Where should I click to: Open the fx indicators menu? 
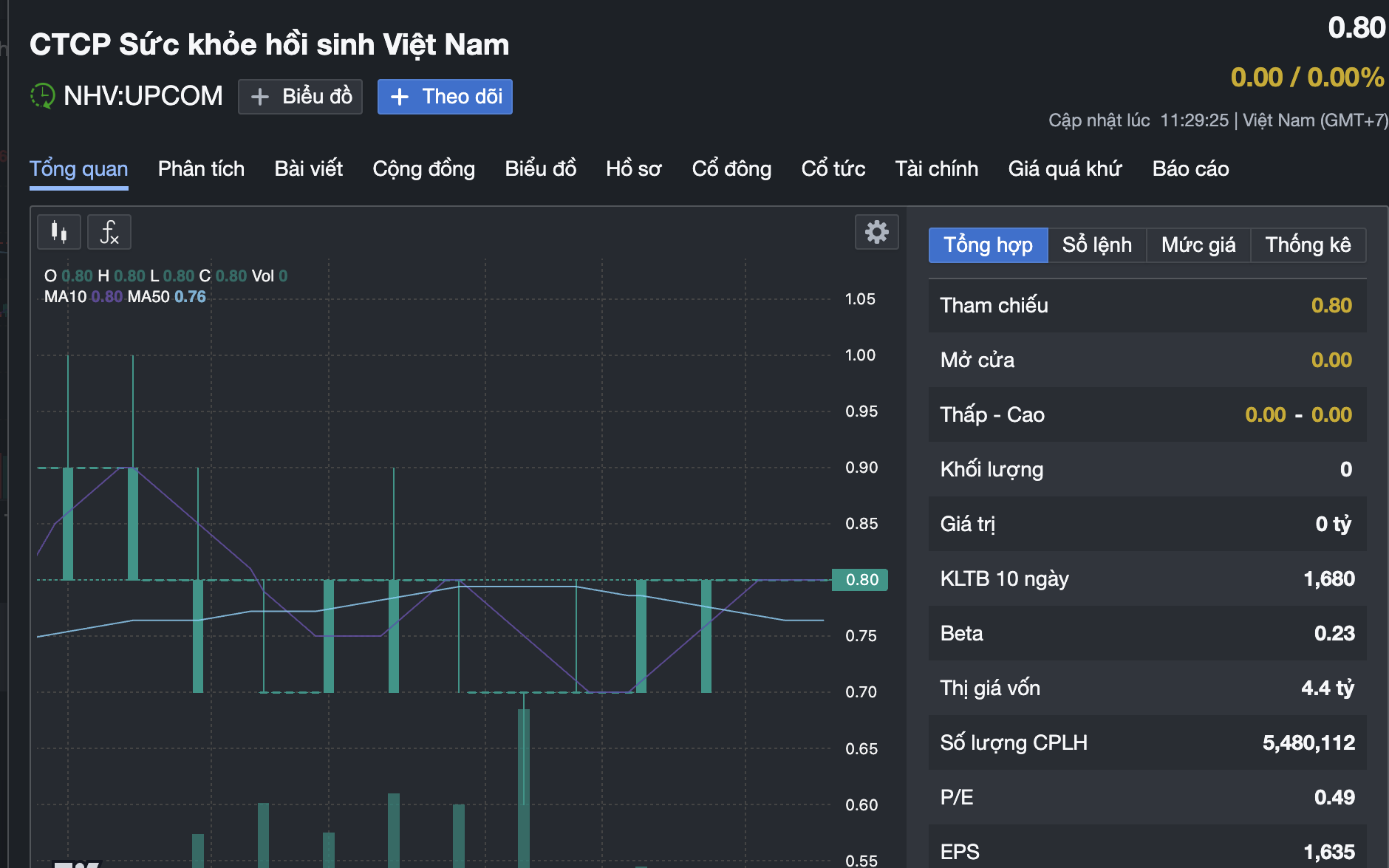point(109,232)
